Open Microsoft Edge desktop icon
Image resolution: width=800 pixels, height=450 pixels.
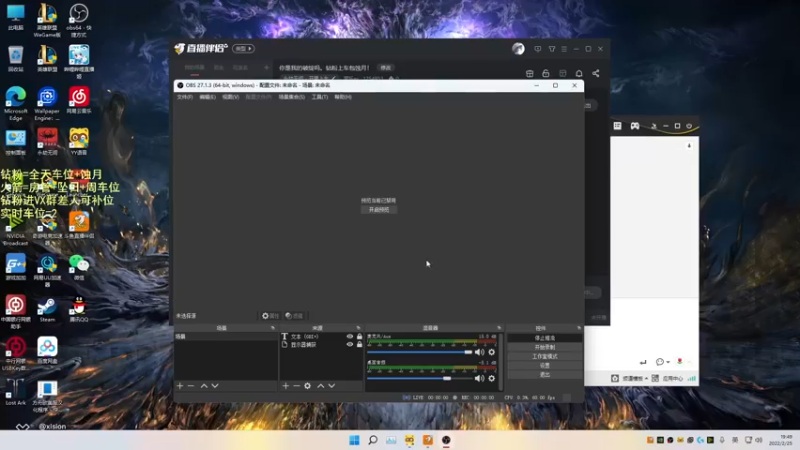point(16,104)
